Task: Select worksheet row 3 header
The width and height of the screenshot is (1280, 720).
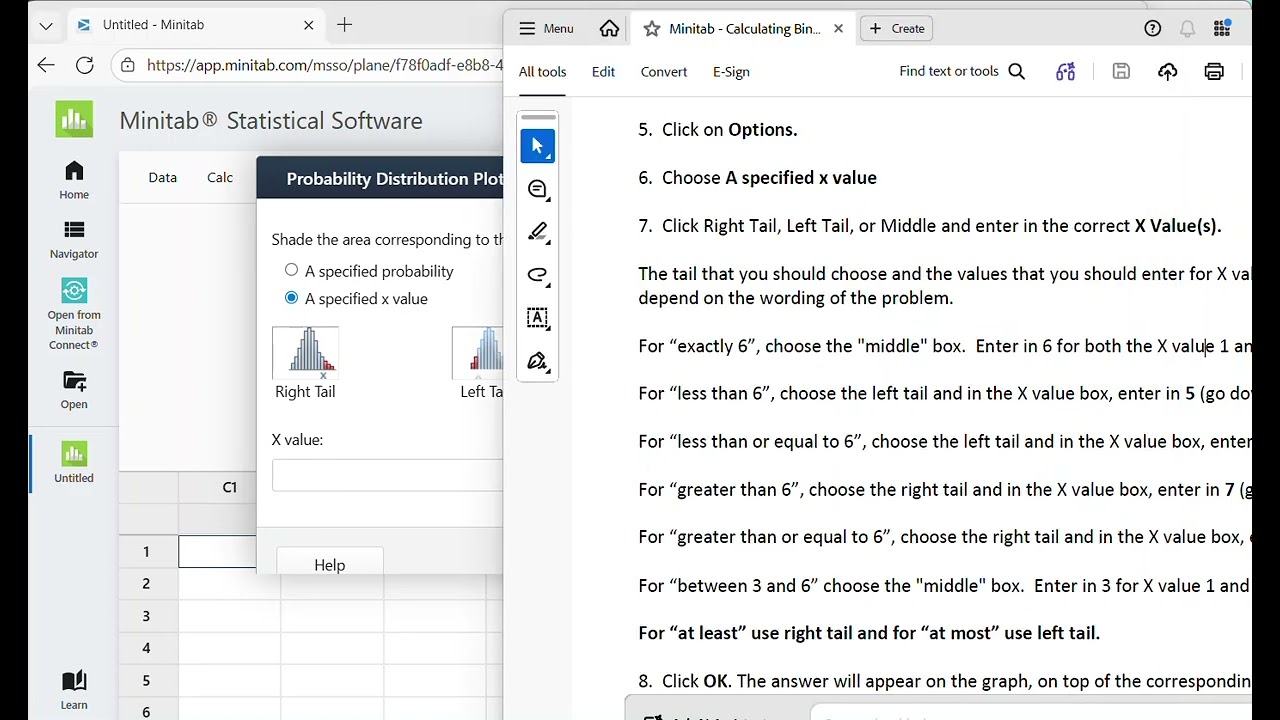Action: [146, 616]
